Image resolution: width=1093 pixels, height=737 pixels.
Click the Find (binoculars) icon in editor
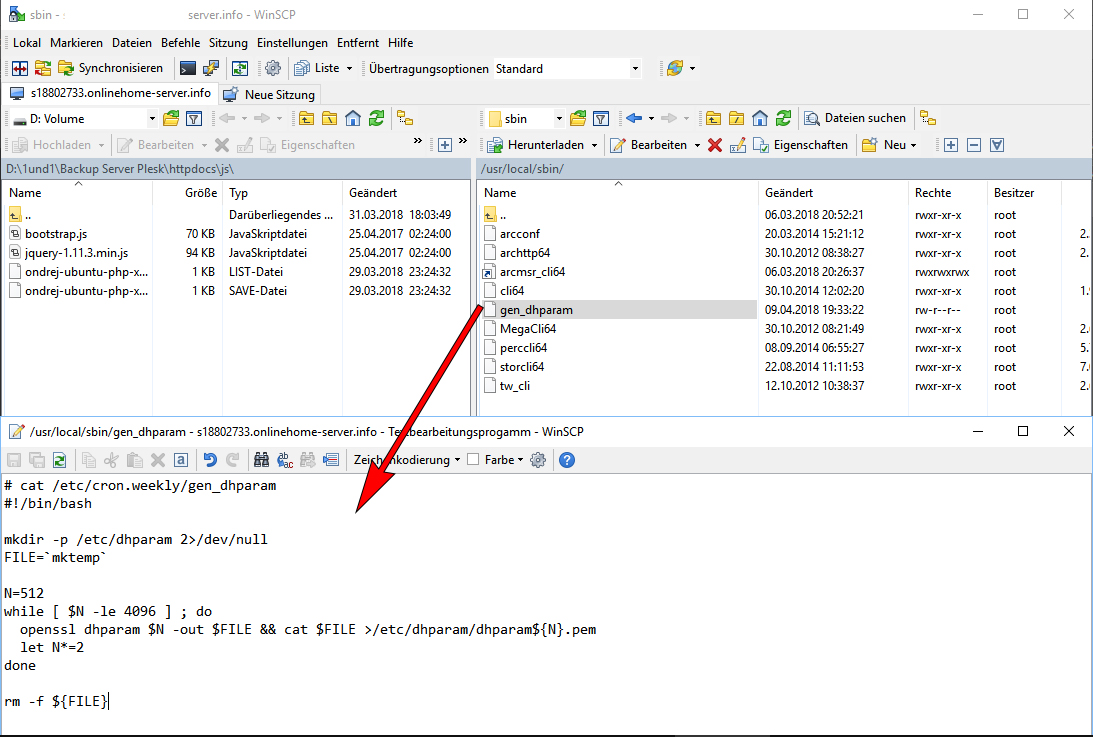(x=262, y=460)
